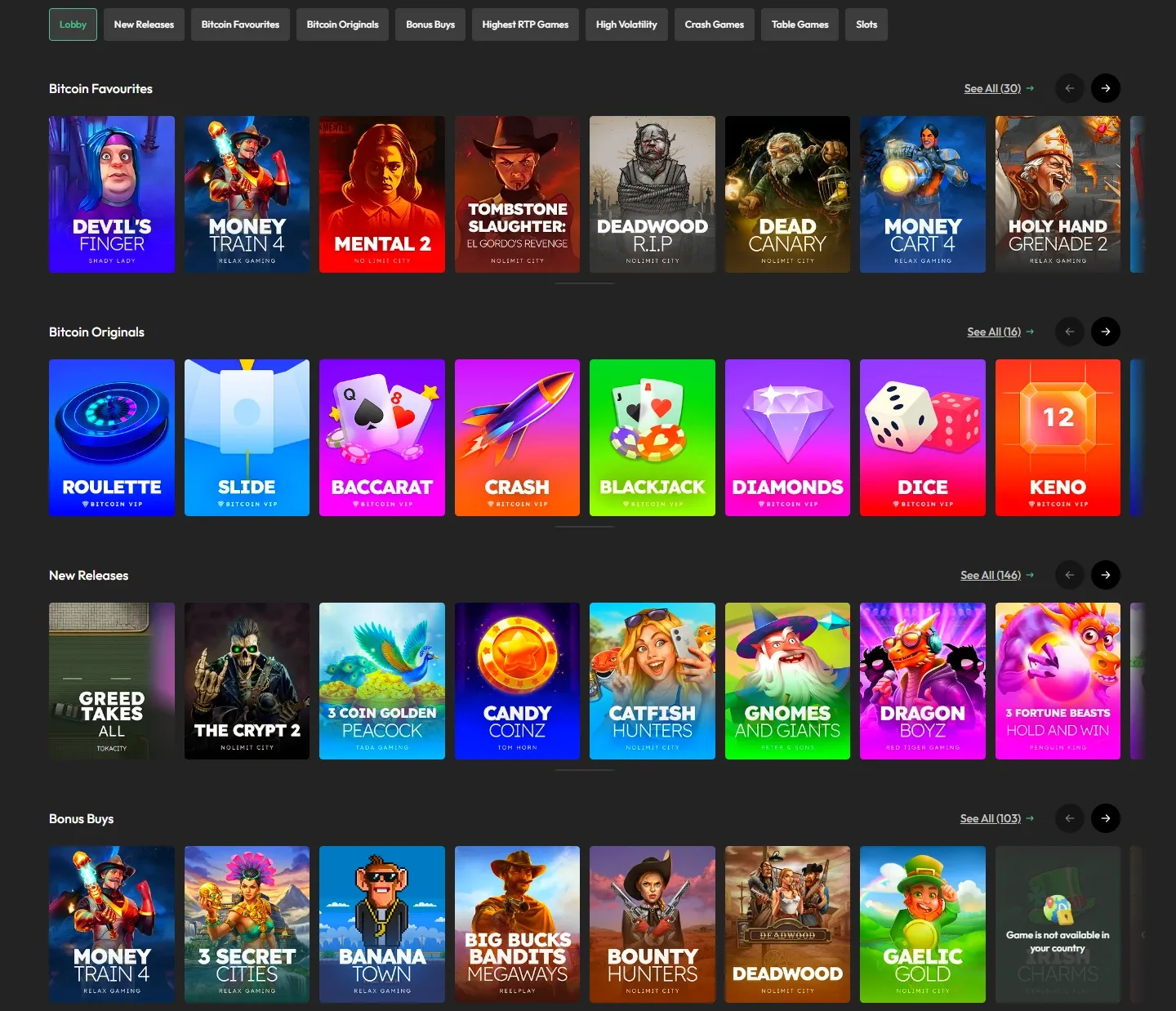Click the Bitcoin Originals section heading
This screenshot has height=1011, width=1176.
96,332
